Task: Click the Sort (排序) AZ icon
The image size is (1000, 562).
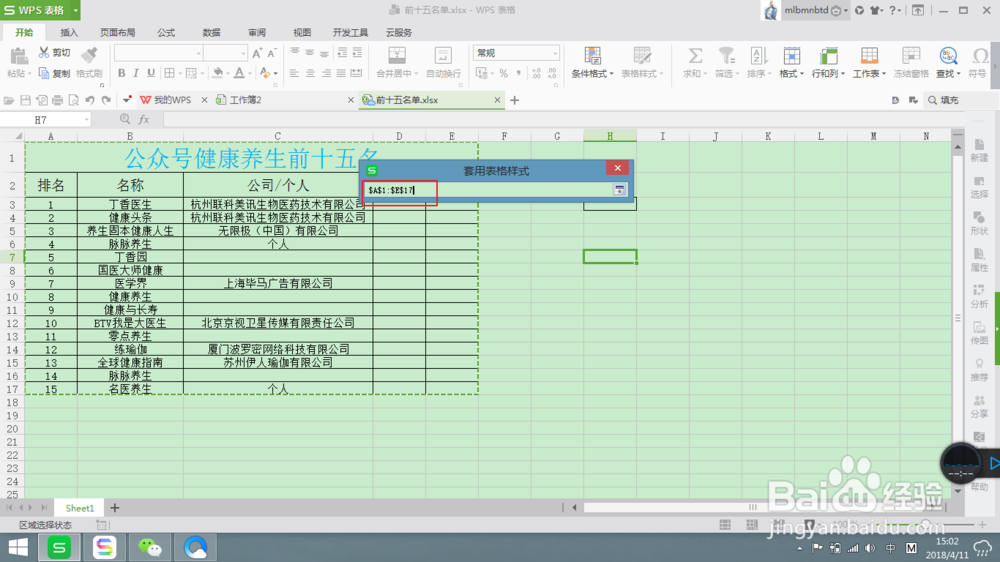Action: coord(758,56)
